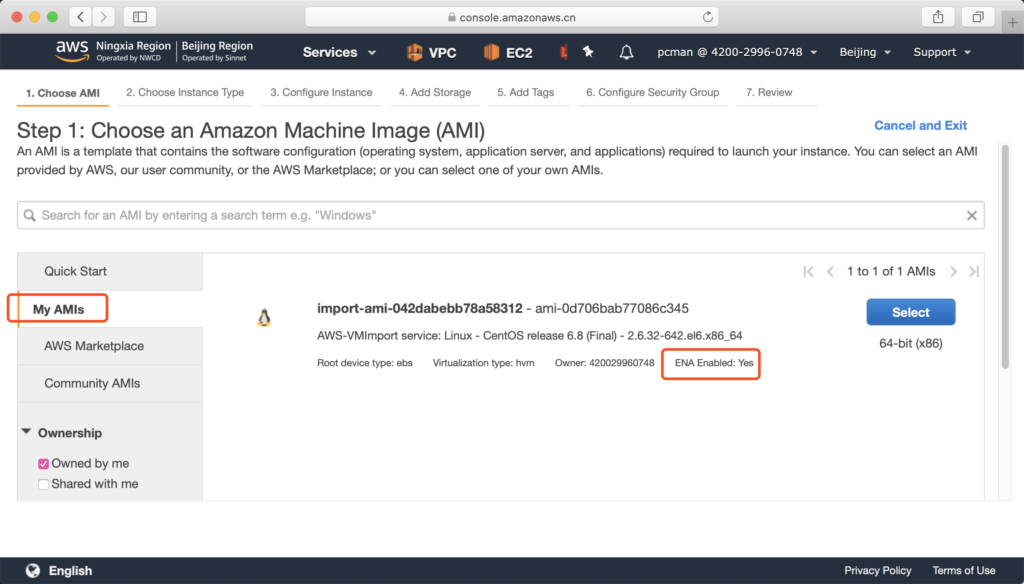Screen dimensions: 1024x584
Task: Reload the page in address bar
Action: tap(708, 17)
